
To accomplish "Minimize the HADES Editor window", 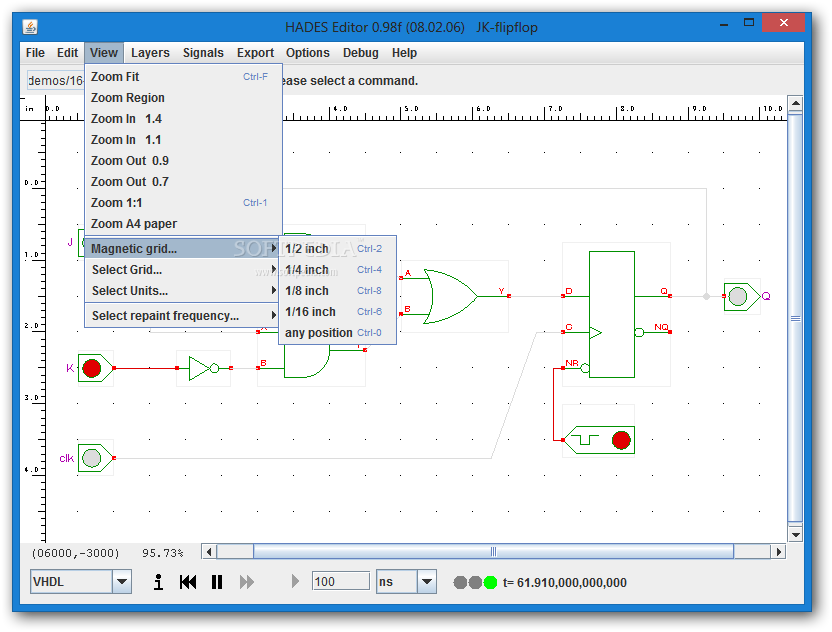I will click(724, 24).
